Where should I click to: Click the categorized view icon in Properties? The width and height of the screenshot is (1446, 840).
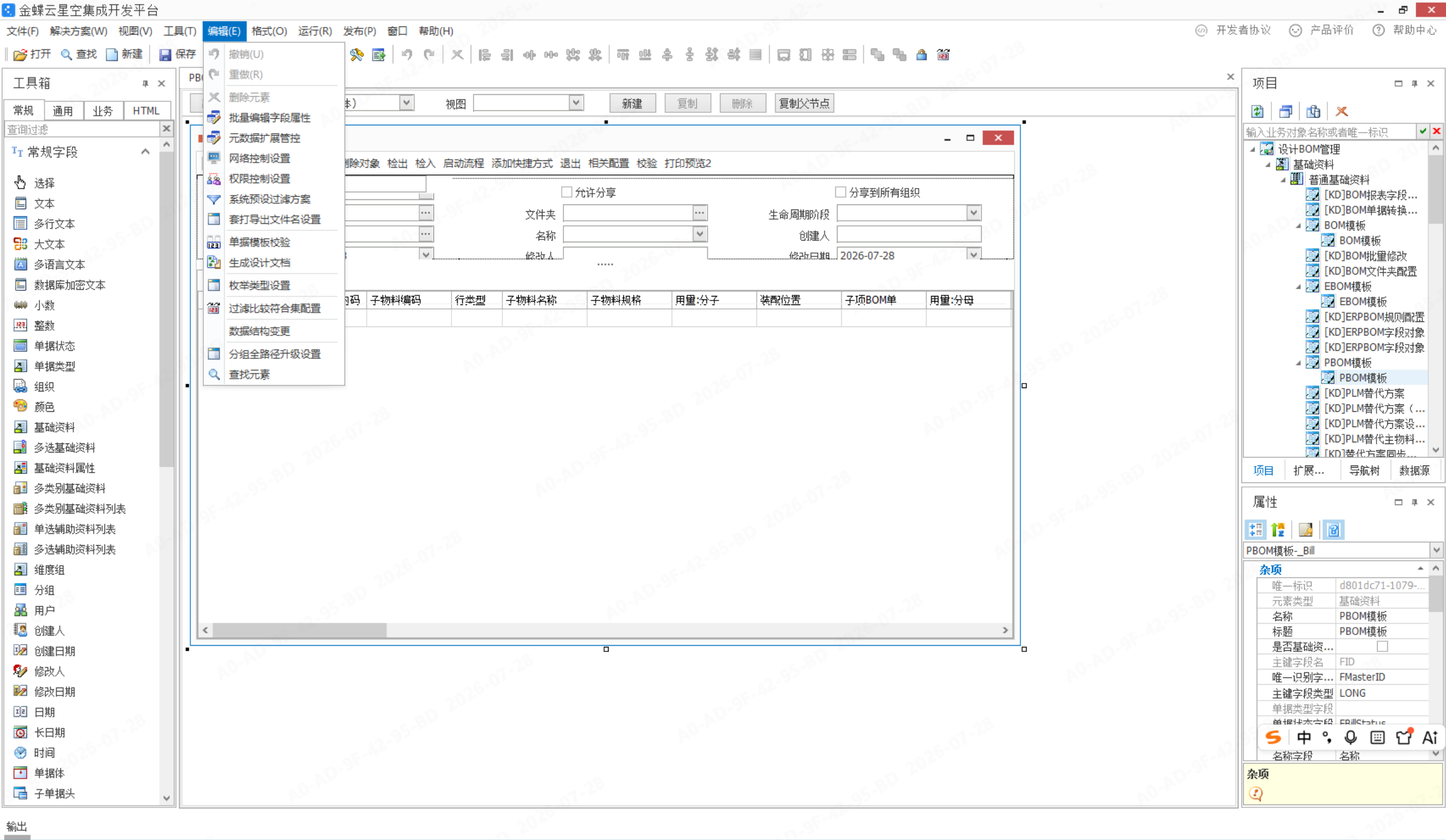1255,530
